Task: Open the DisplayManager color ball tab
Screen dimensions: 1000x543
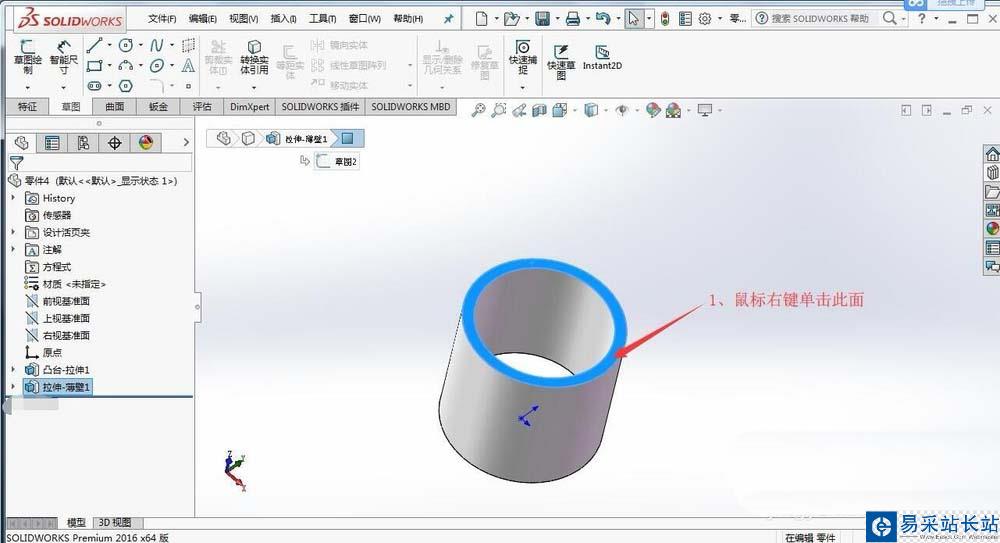Action: pyautogui.click(x=146, y=142)
